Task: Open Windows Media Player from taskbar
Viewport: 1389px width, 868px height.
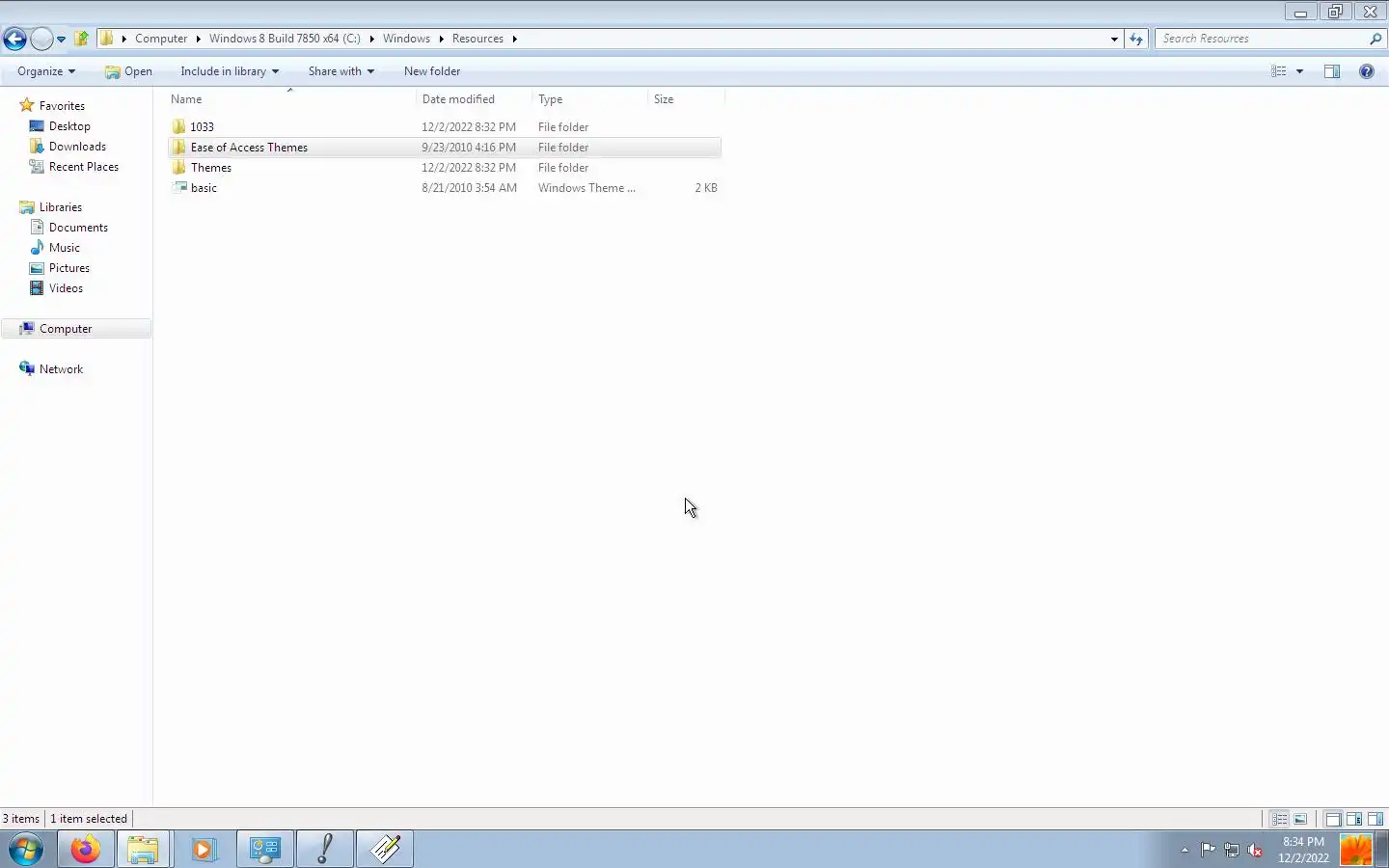Action: [x=204, y=850]
